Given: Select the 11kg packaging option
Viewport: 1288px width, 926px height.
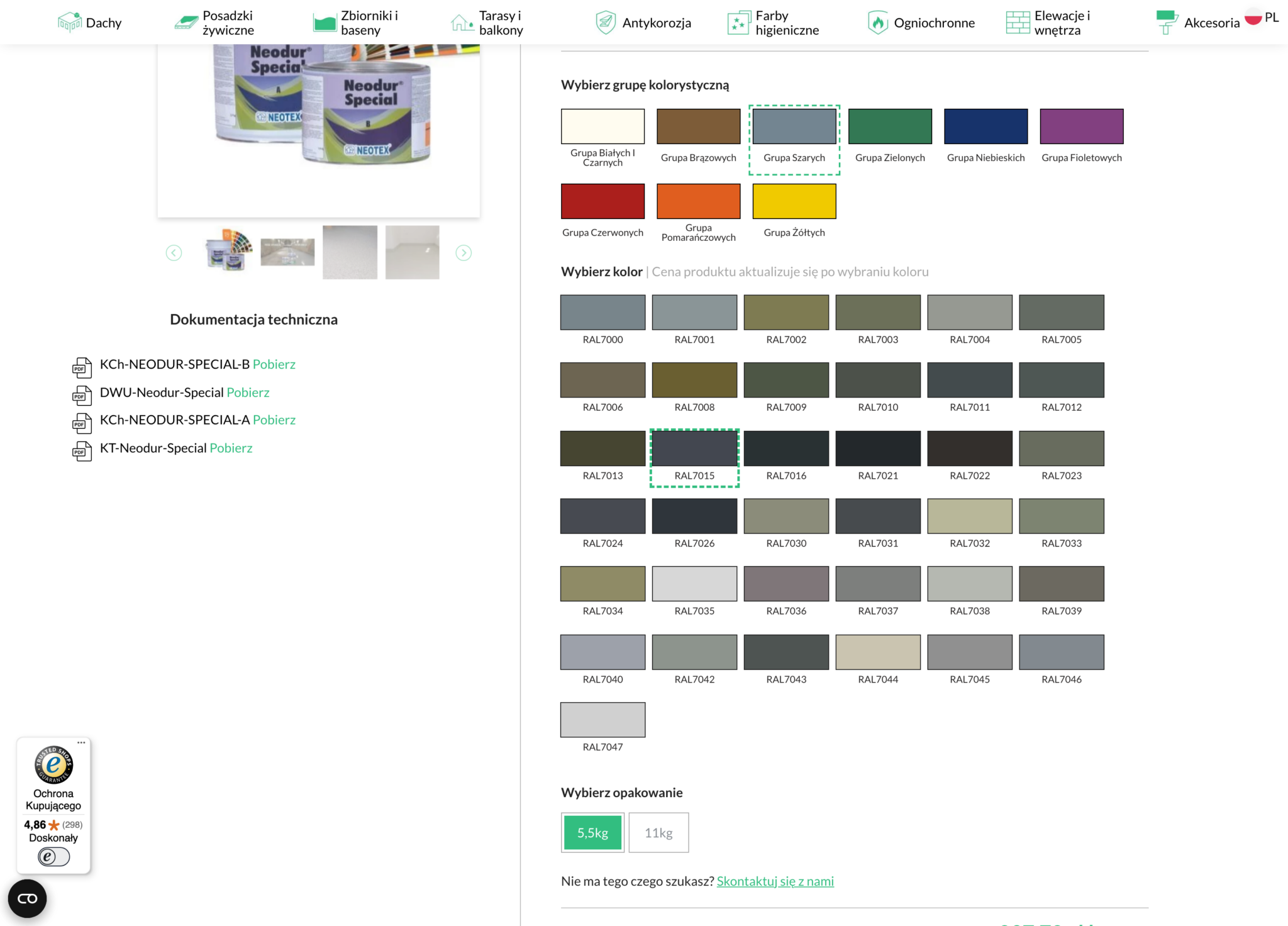Looking at the screenshot, I should point(658,833).
